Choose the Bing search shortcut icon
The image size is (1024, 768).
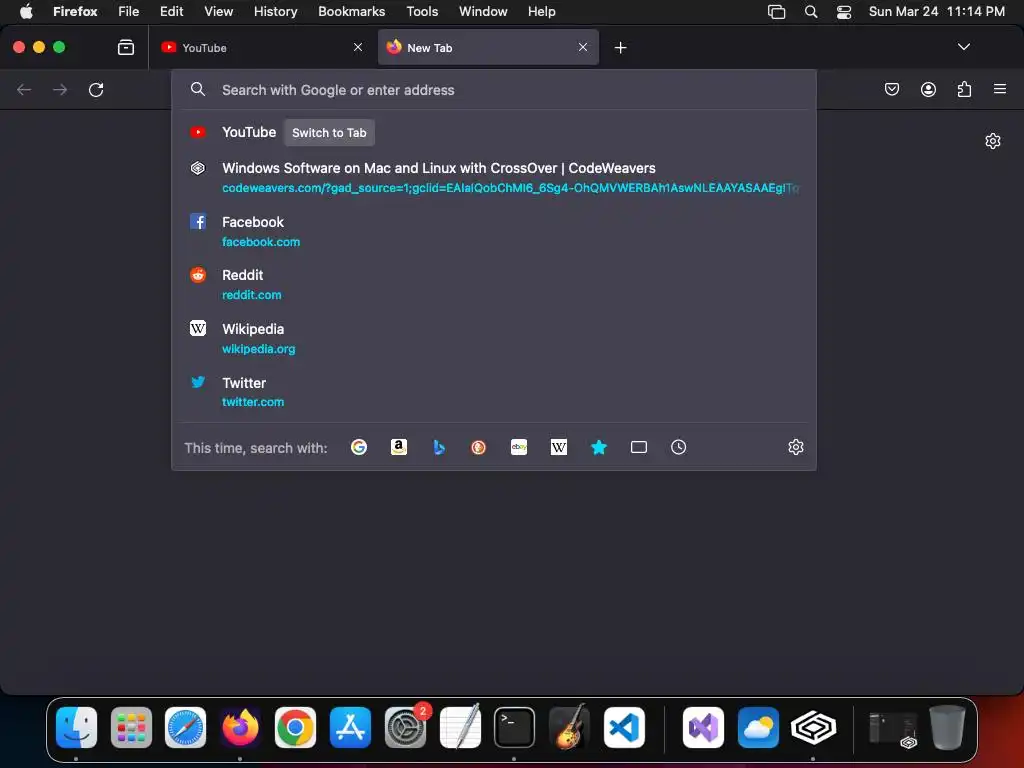439,447
